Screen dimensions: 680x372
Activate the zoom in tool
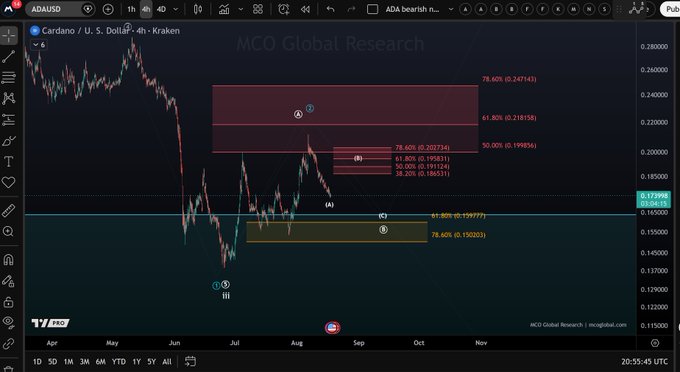(x=9, y=232)
